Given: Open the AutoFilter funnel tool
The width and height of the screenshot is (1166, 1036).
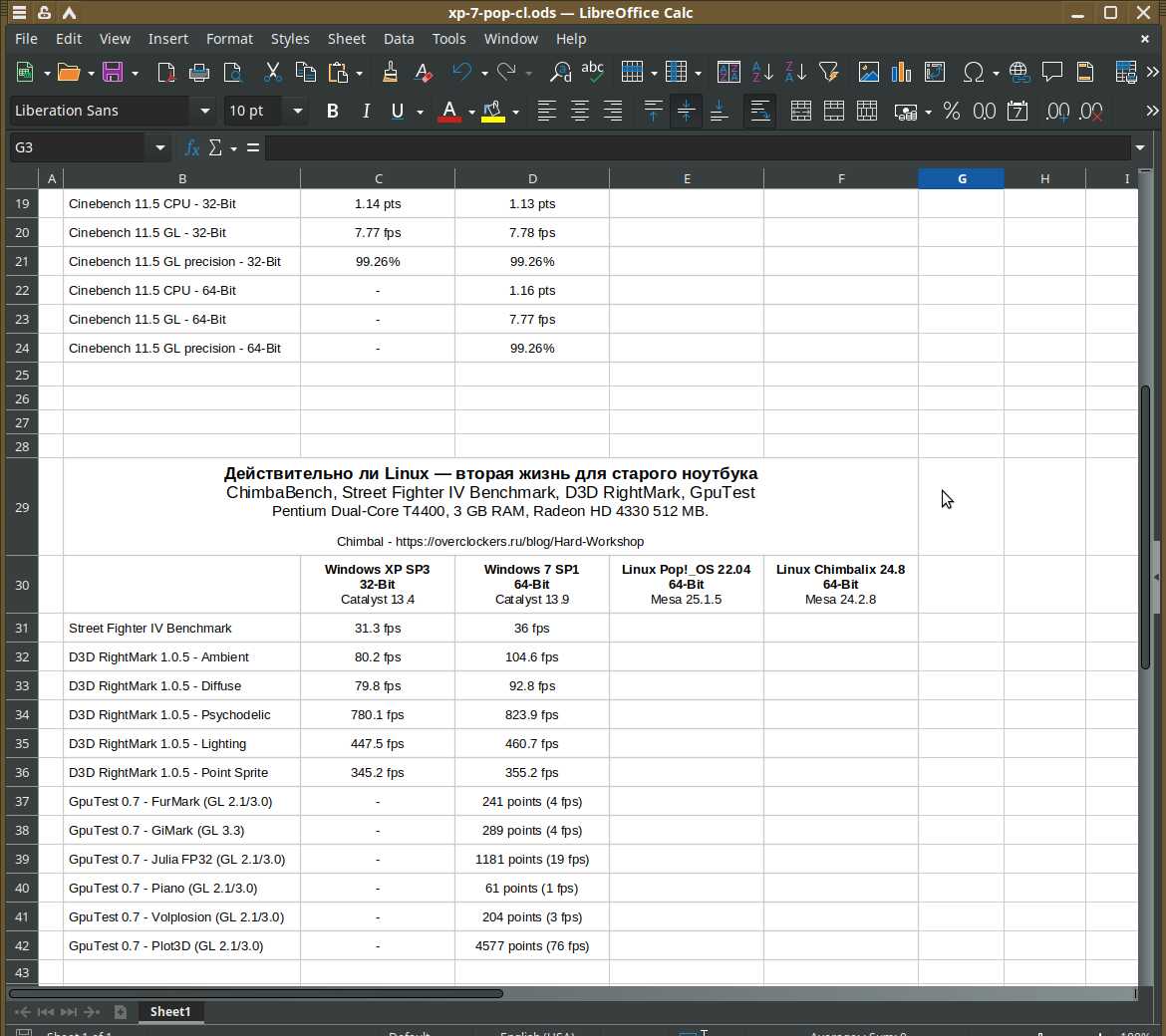Looking at the screenshot, I should 828,73.
